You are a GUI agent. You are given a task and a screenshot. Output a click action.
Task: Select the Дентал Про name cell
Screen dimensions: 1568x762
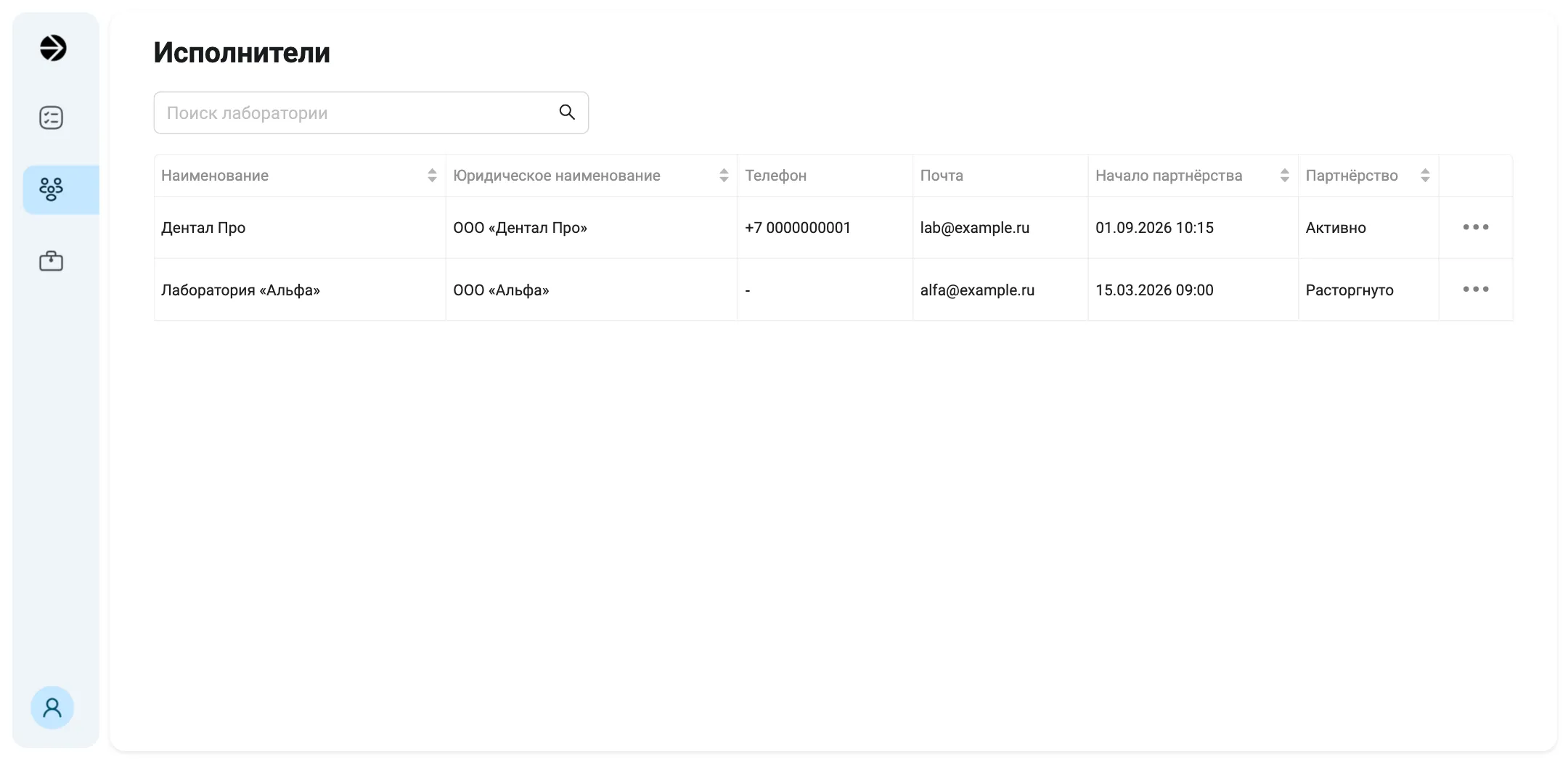[300, 227]
